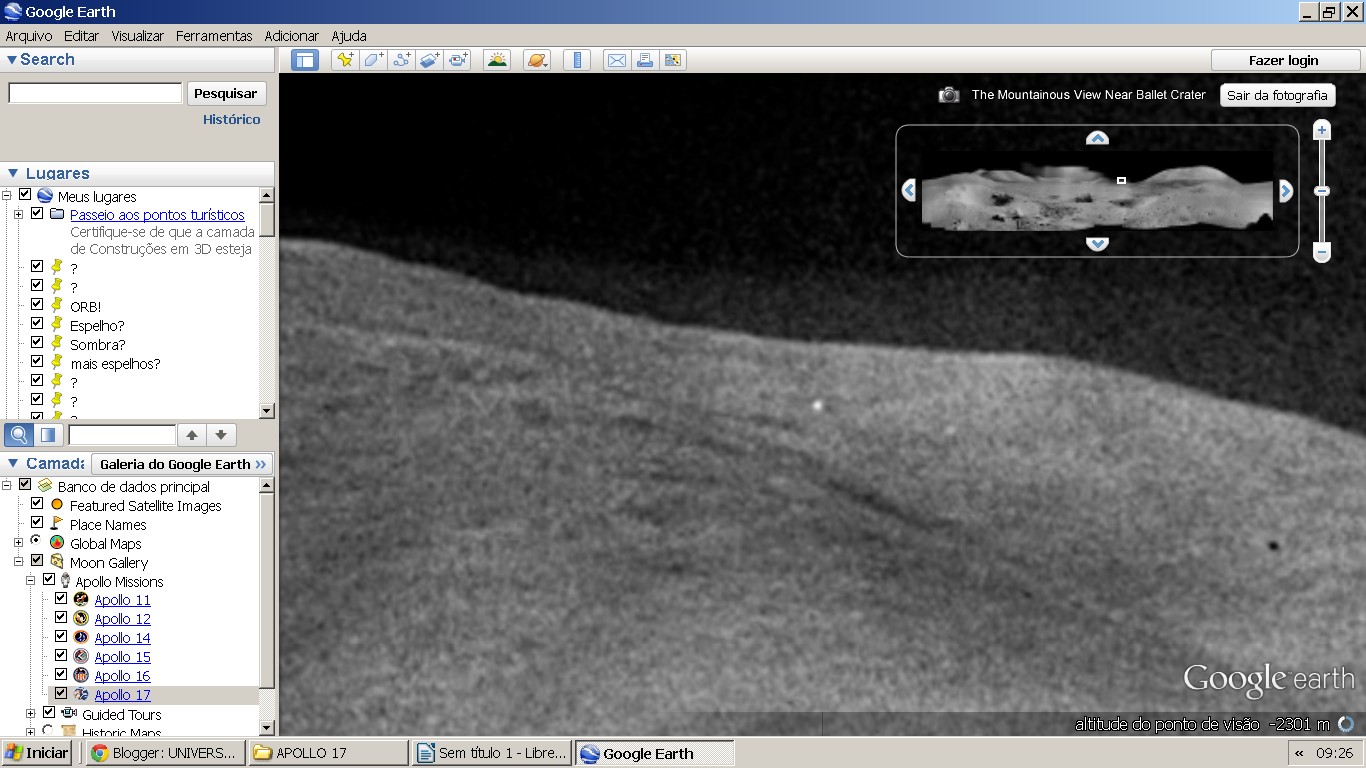The image size is (1366, 768).
Task: Toggle the Place Names layer checkbox
Action: [x=37, y=523]
